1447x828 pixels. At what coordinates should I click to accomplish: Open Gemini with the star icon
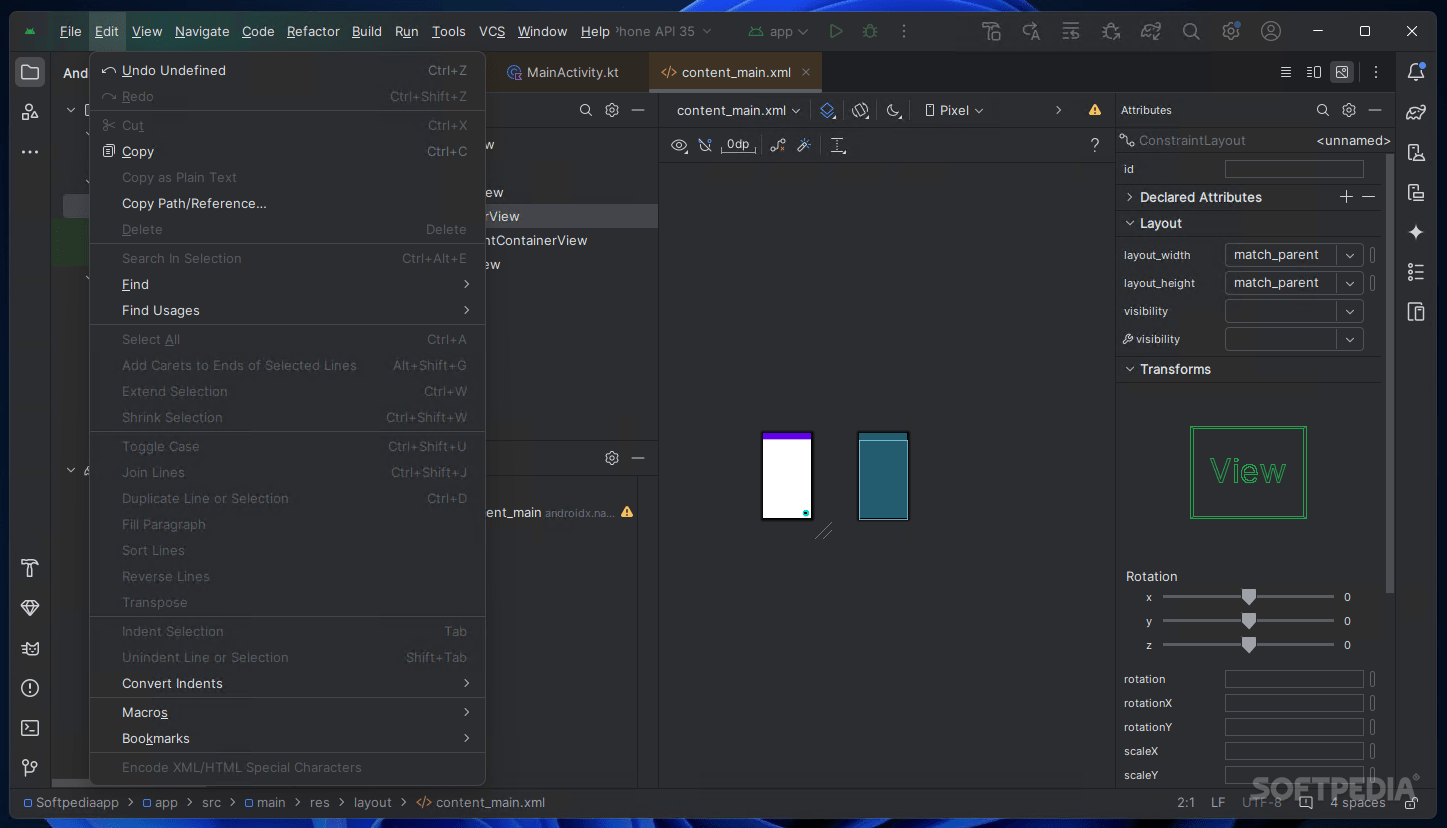click(x=1417, y=232)
